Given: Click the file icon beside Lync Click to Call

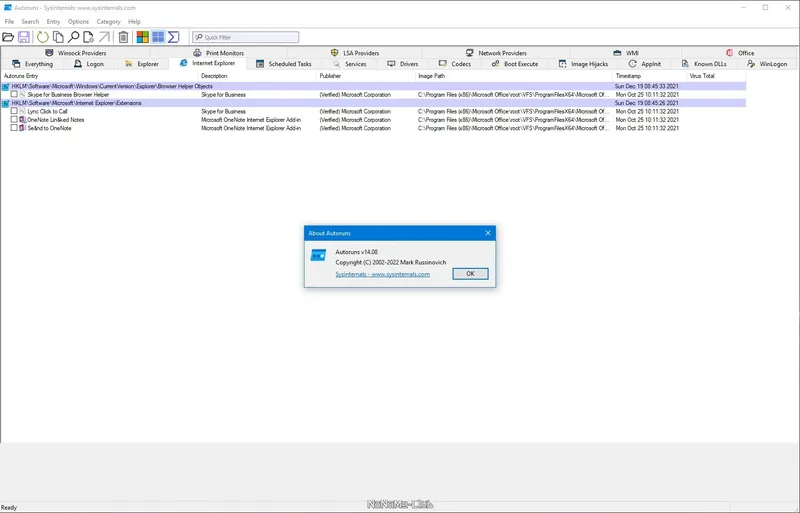Looking at the screenshot, I should (x=22, y=111).
